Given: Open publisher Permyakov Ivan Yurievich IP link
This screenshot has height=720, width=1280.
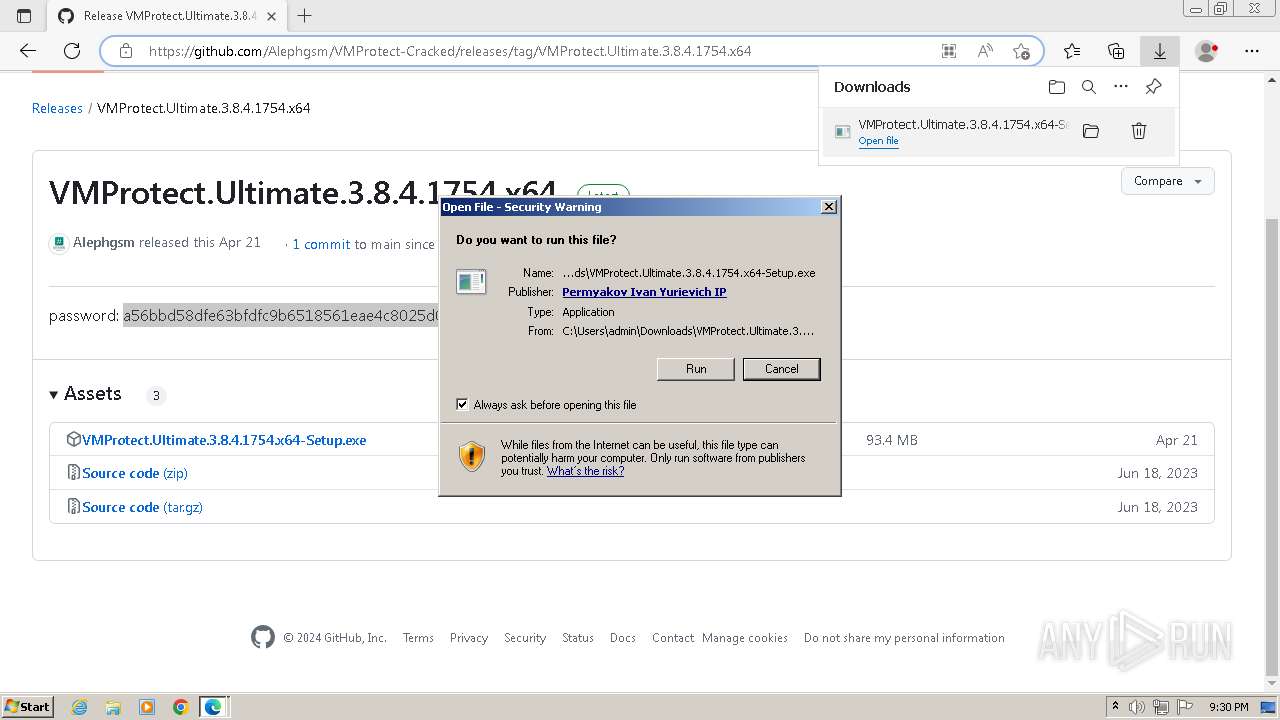Looking at the screenshot, I should point(644,292).
